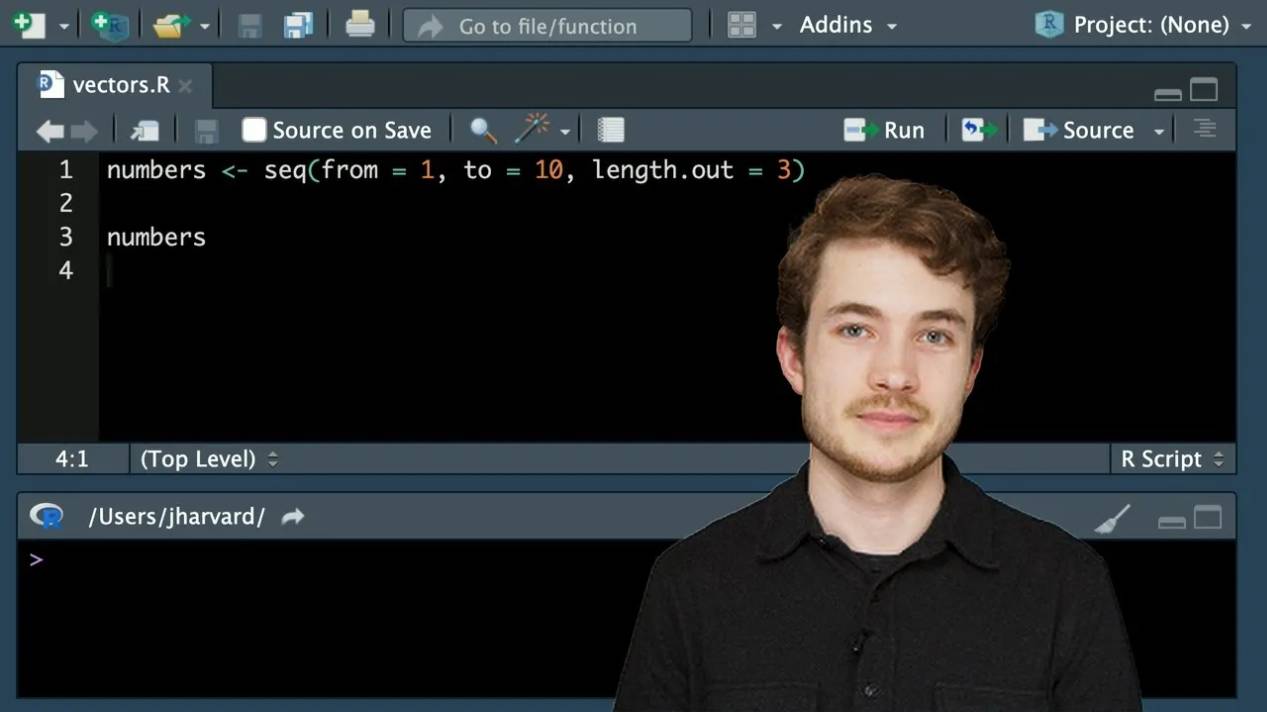Open the Source options dropdown arrow
This screenshot has width=1267, height=712.
[x=1159, y=131]
